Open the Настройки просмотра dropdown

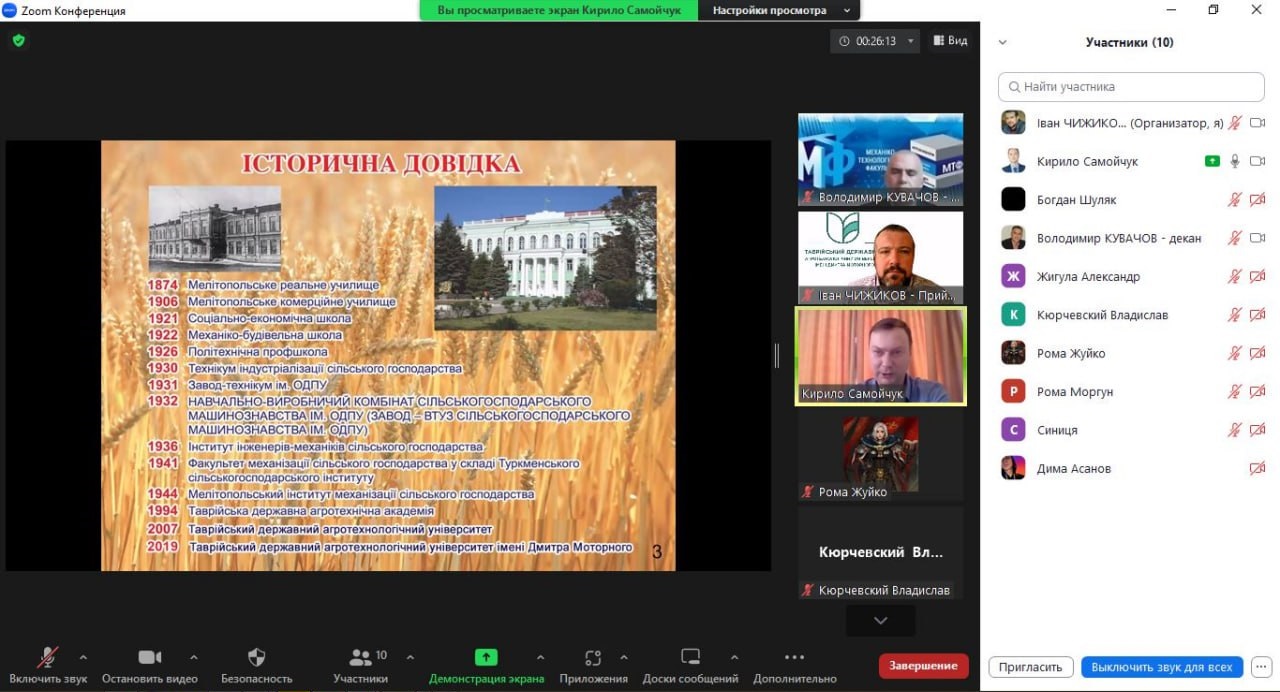780,10
